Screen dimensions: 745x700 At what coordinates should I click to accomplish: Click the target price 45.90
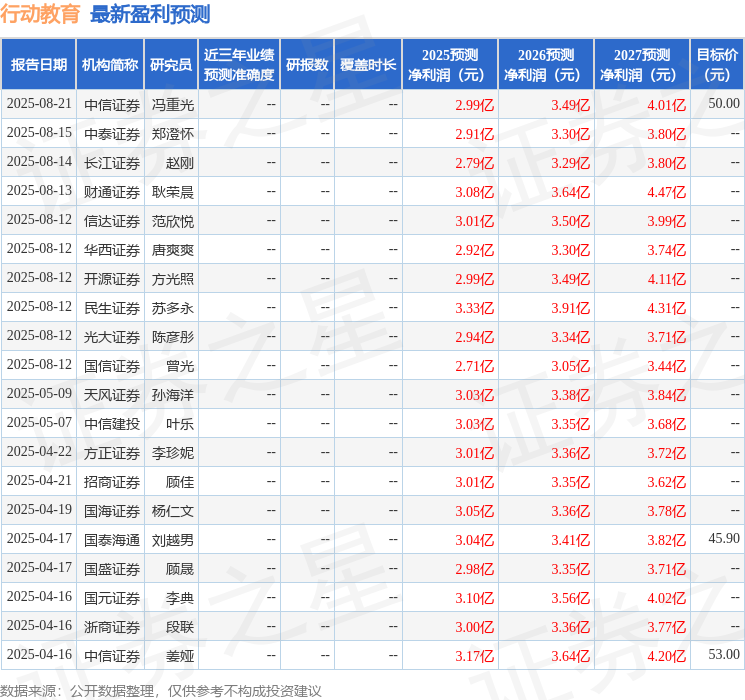(x=724, y=538)
